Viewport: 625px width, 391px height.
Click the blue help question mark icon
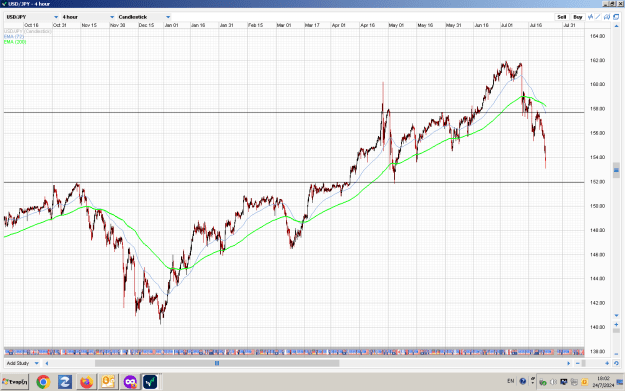(523, 381)
